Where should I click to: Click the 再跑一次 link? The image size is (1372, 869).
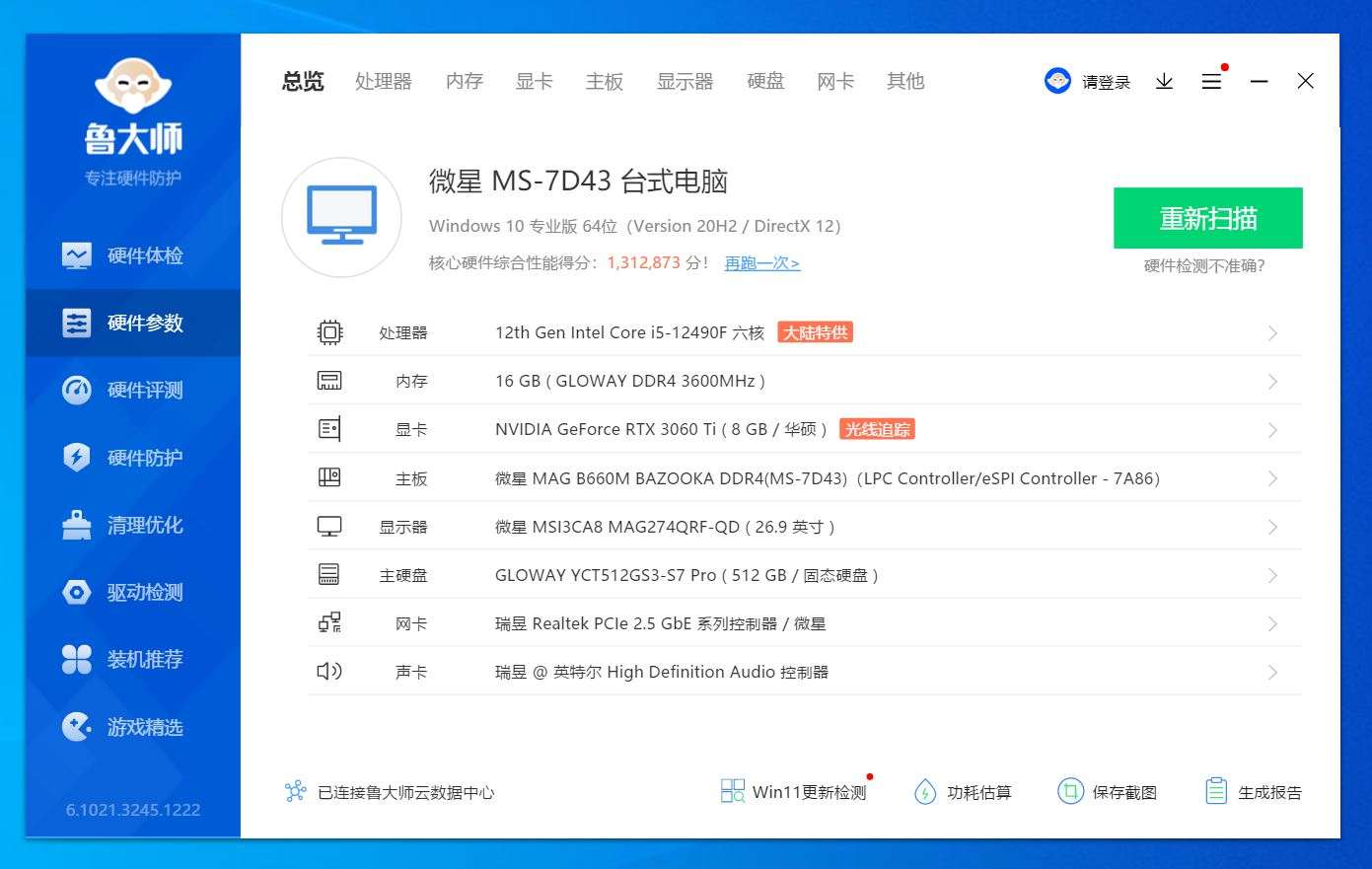pyautogui.click(x=762, y=263)
